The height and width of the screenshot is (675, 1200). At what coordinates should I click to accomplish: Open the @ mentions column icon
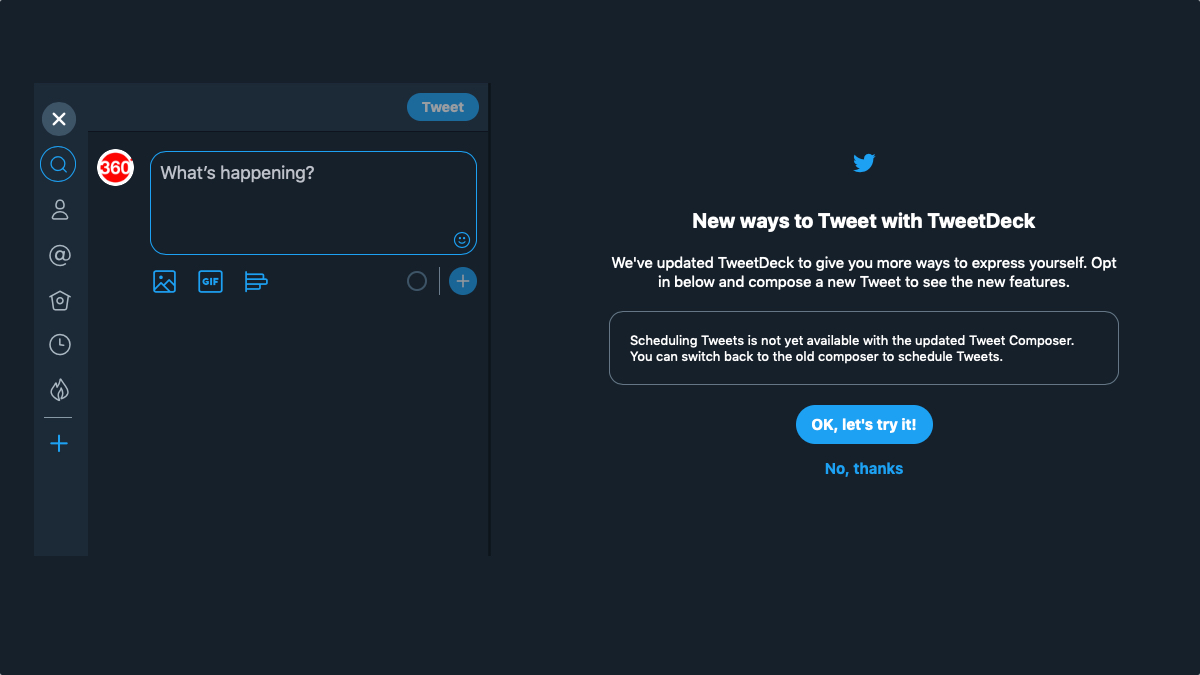click(x=59, y=255)
